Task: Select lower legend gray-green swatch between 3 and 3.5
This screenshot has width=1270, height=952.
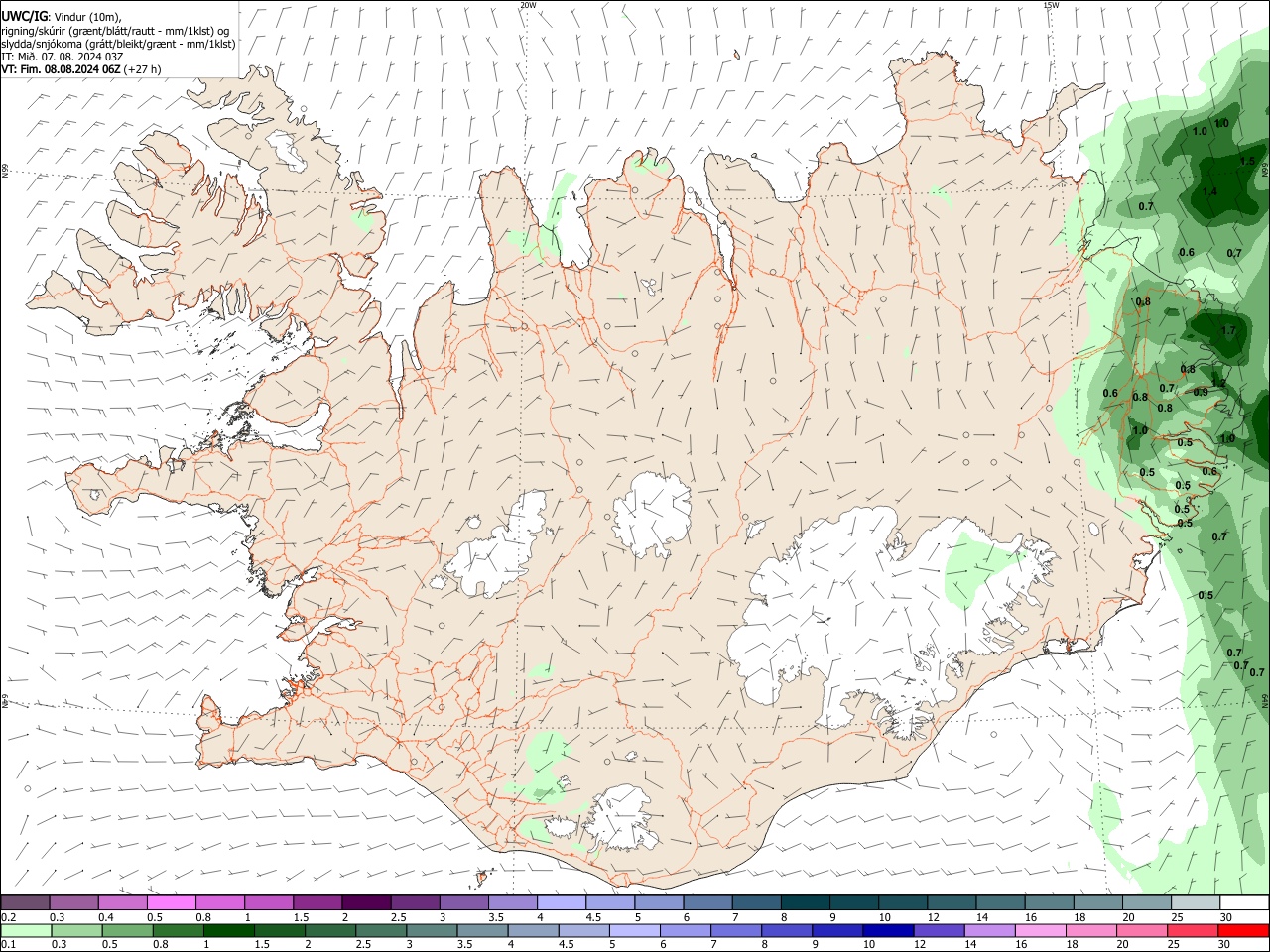Action: (x=432, y=930)
